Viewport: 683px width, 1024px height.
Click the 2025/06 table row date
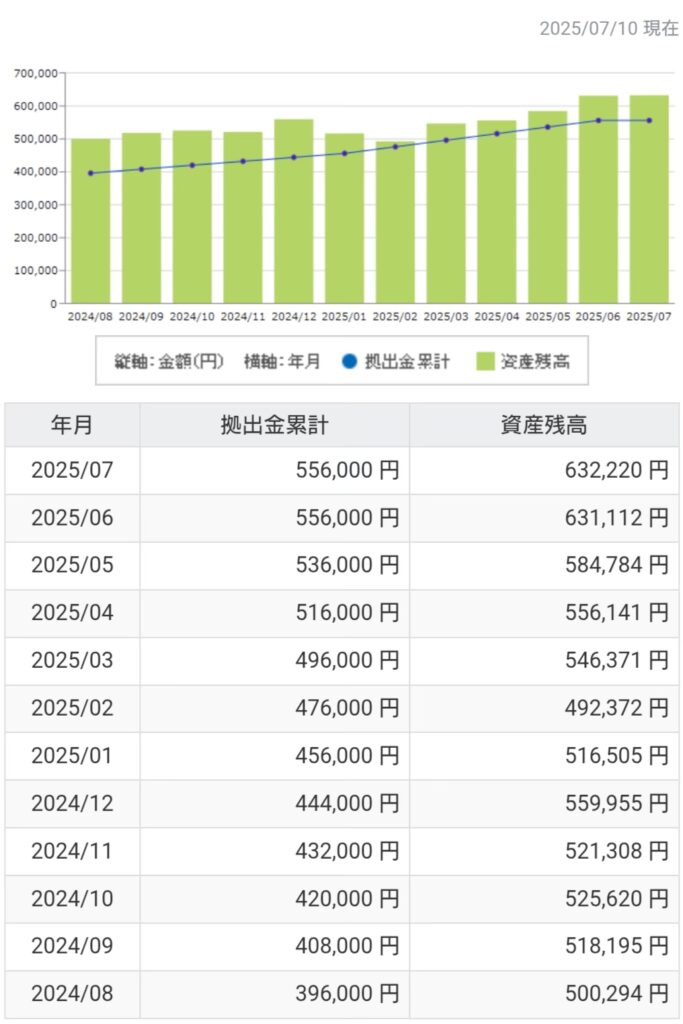pos(72,518)
